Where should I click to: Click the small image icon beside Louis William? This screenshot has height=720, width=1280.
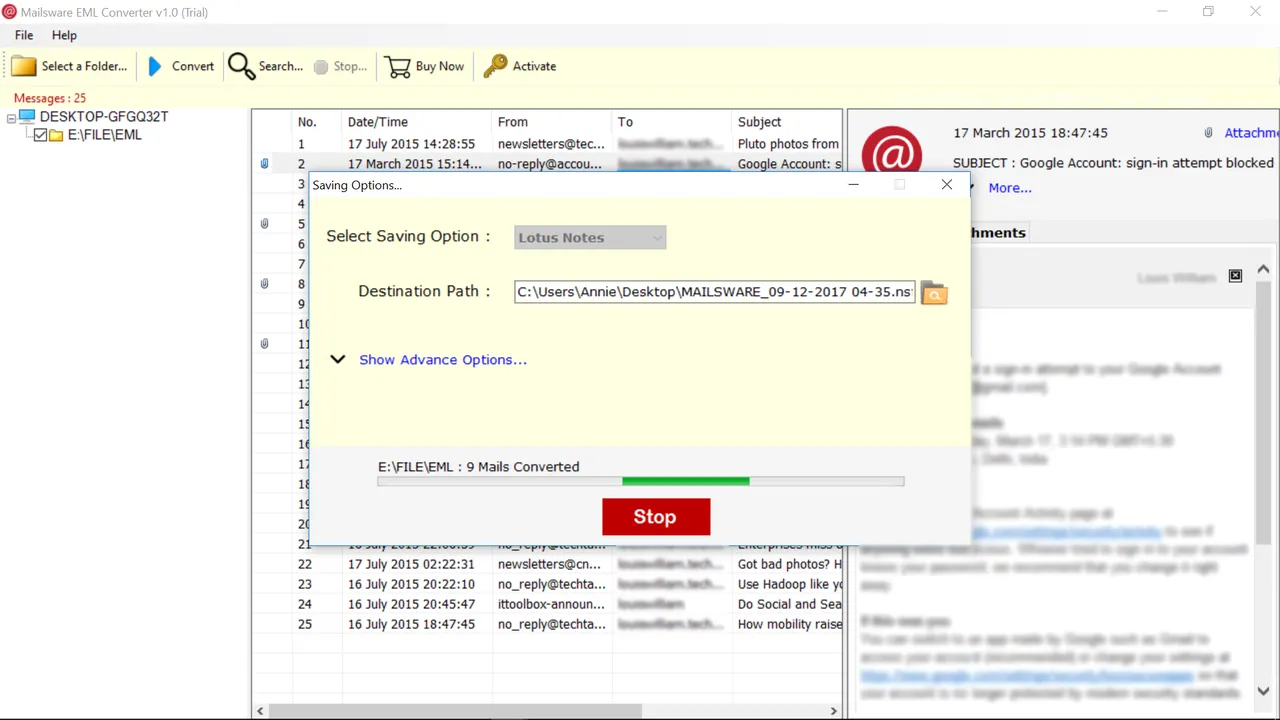1235,276
